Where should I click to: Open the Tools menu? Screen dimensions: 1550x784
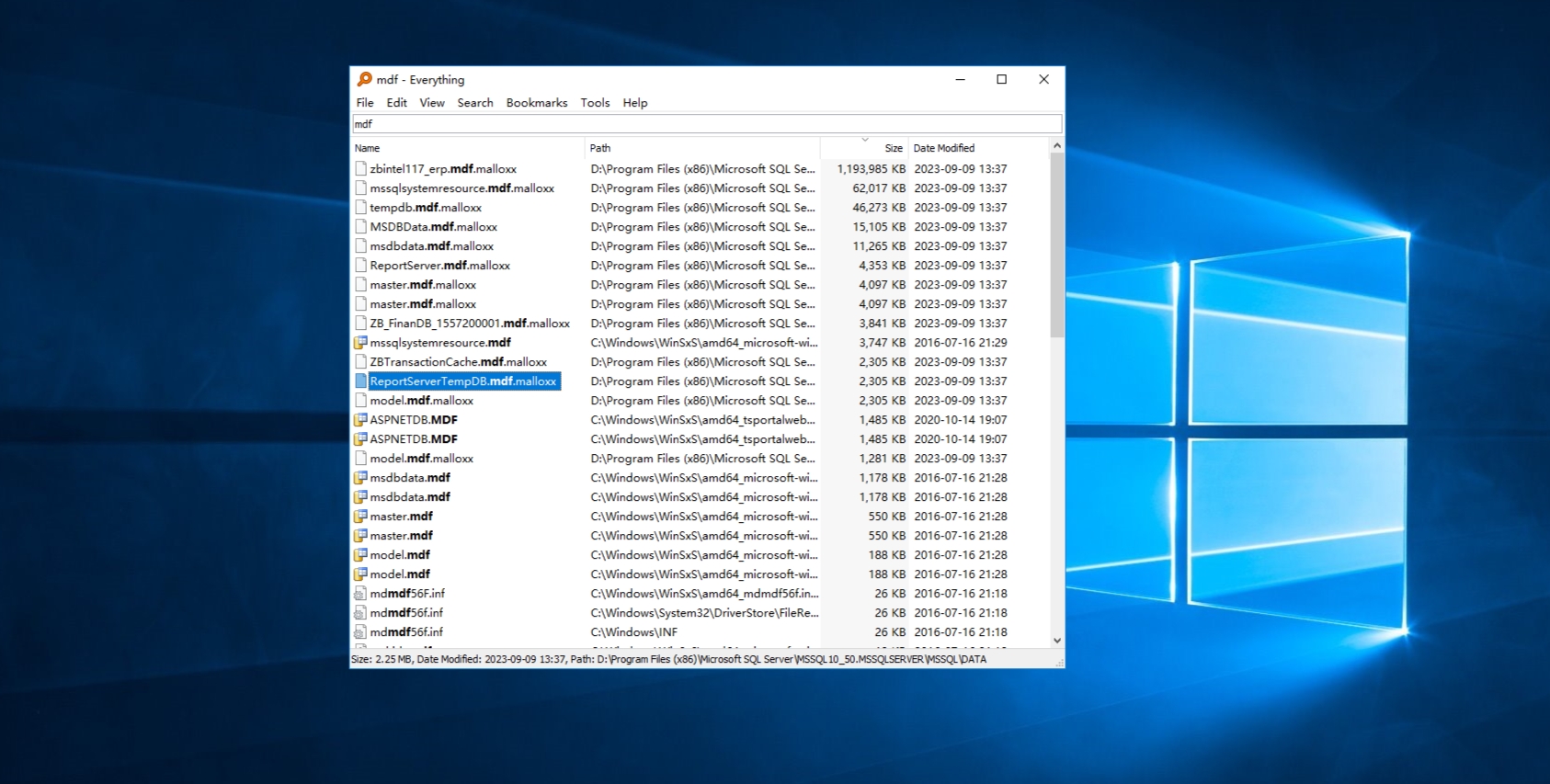pyautogui.click(x=595, y=103)
